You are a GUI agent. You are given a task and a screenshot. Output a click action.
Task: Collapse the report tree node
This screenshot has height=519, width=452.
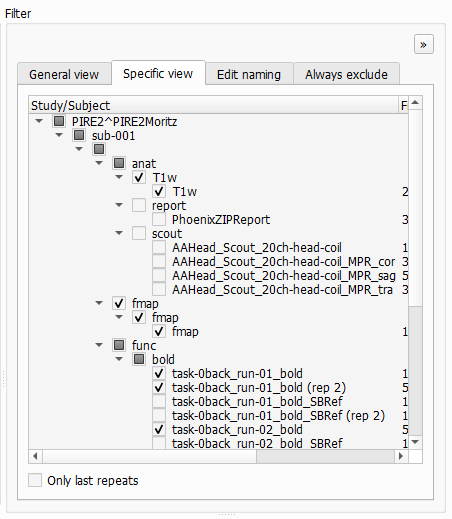click(119, 205)
